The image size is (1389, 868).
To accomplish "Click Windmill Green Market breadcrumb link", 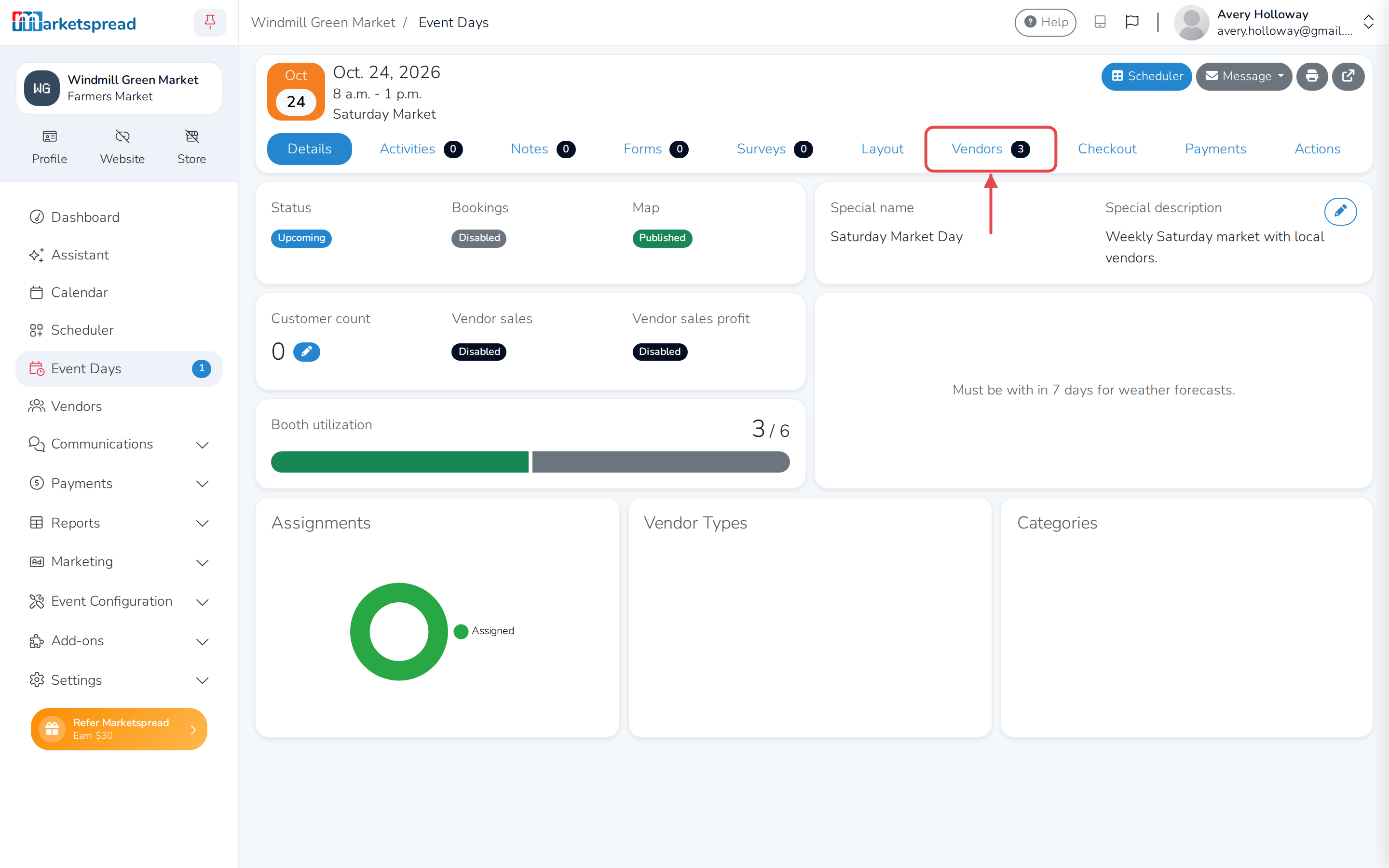I will click(x=323, y=22).
